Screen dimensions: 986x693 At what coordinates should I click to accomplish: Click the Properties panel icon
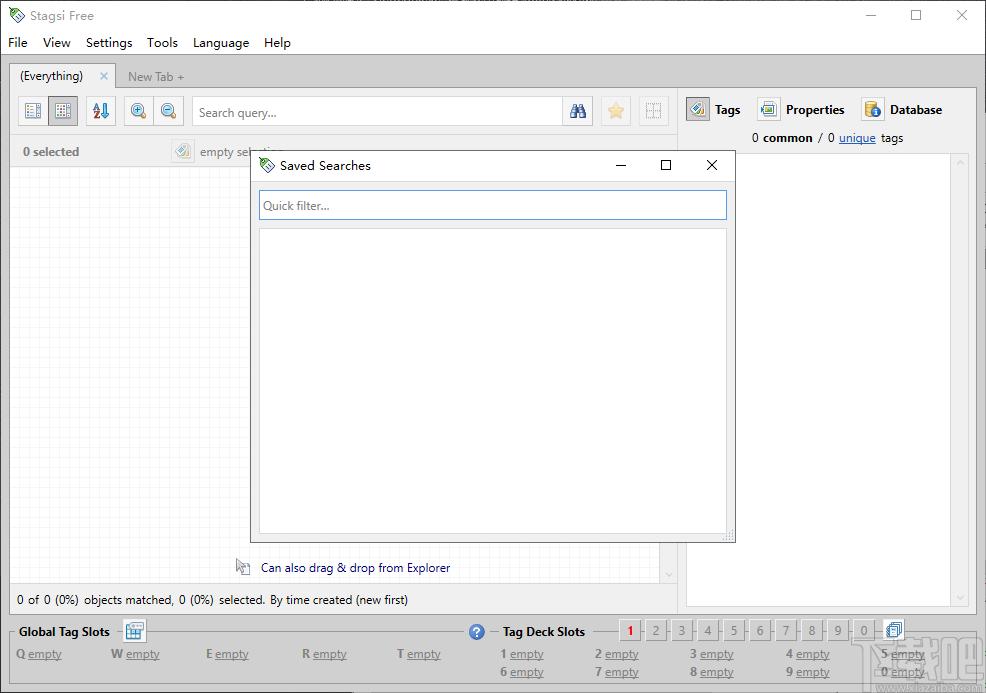click(x=768, y=109)
